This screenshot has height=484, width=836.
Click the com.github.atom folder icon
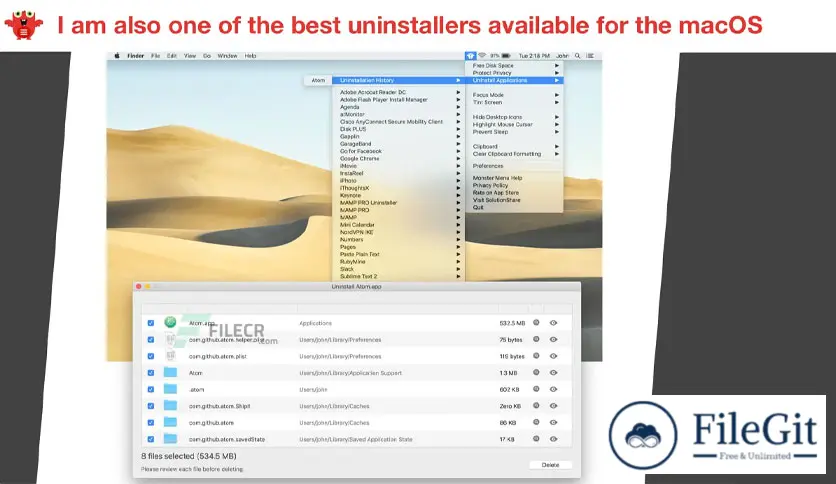[x=170, y=422]
